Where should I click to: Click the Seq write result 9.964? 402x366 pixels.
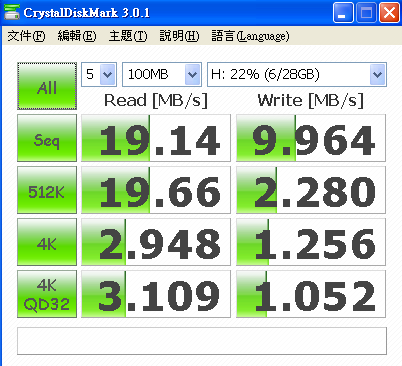click(x=311, y=138)
